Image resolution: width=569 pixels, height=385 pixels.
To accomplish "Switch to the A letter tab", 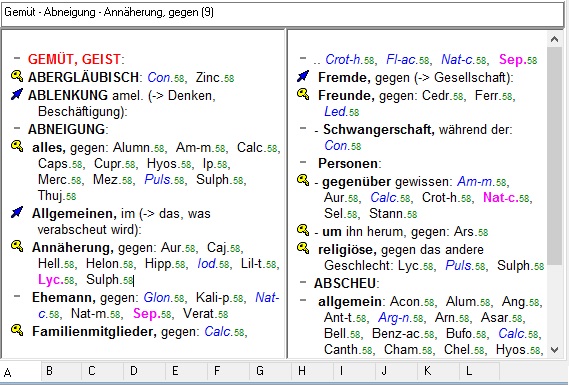I will click(21, 372).
